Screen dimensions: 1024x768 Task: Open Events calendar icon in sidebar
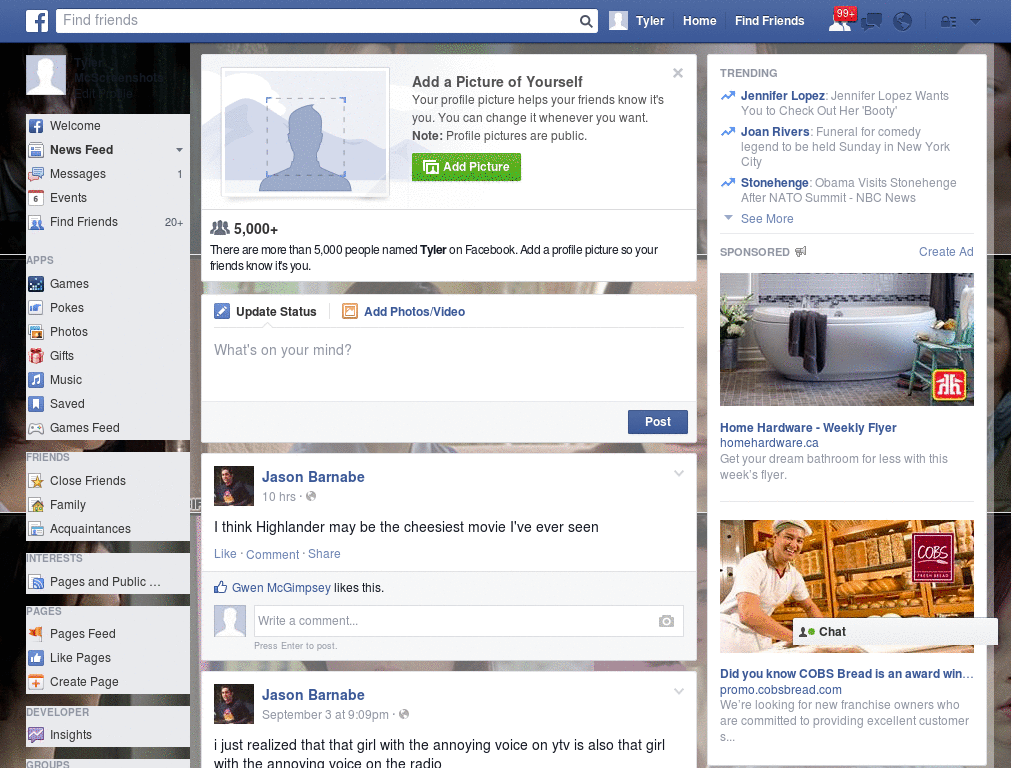[36, 198]
